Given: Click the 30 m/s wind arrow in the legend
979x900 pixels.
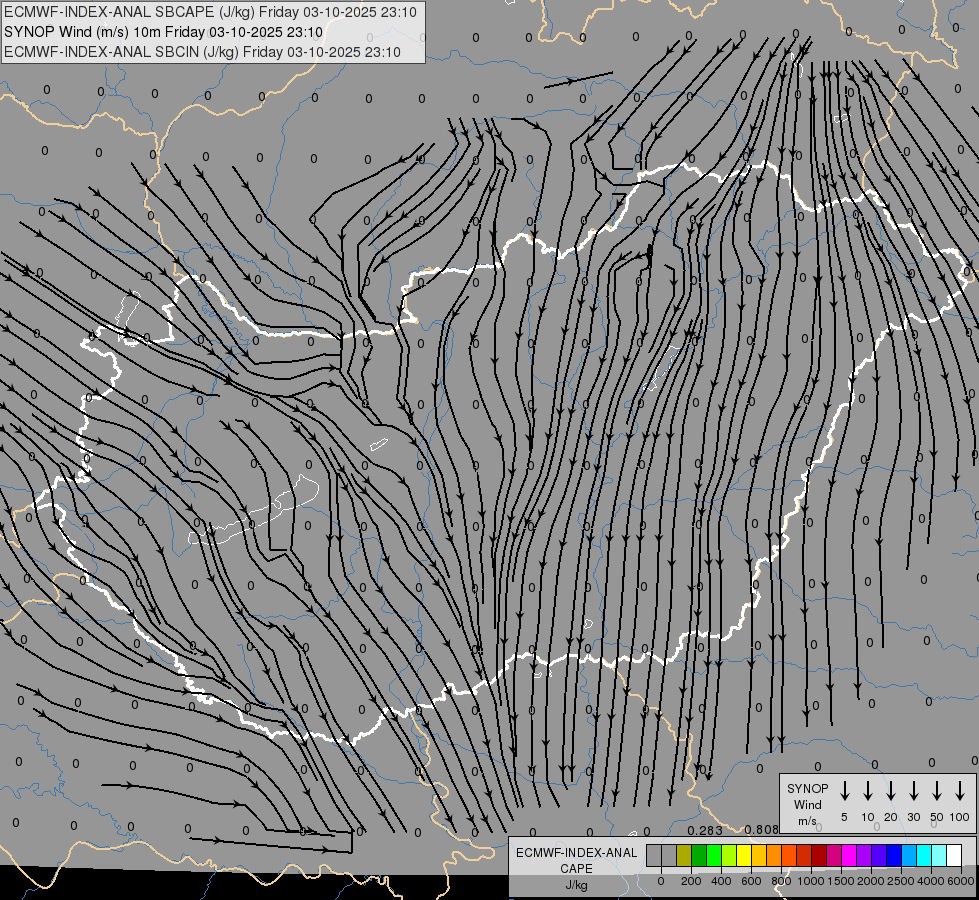Looking at the screenshot, I should tap(914, 790).
